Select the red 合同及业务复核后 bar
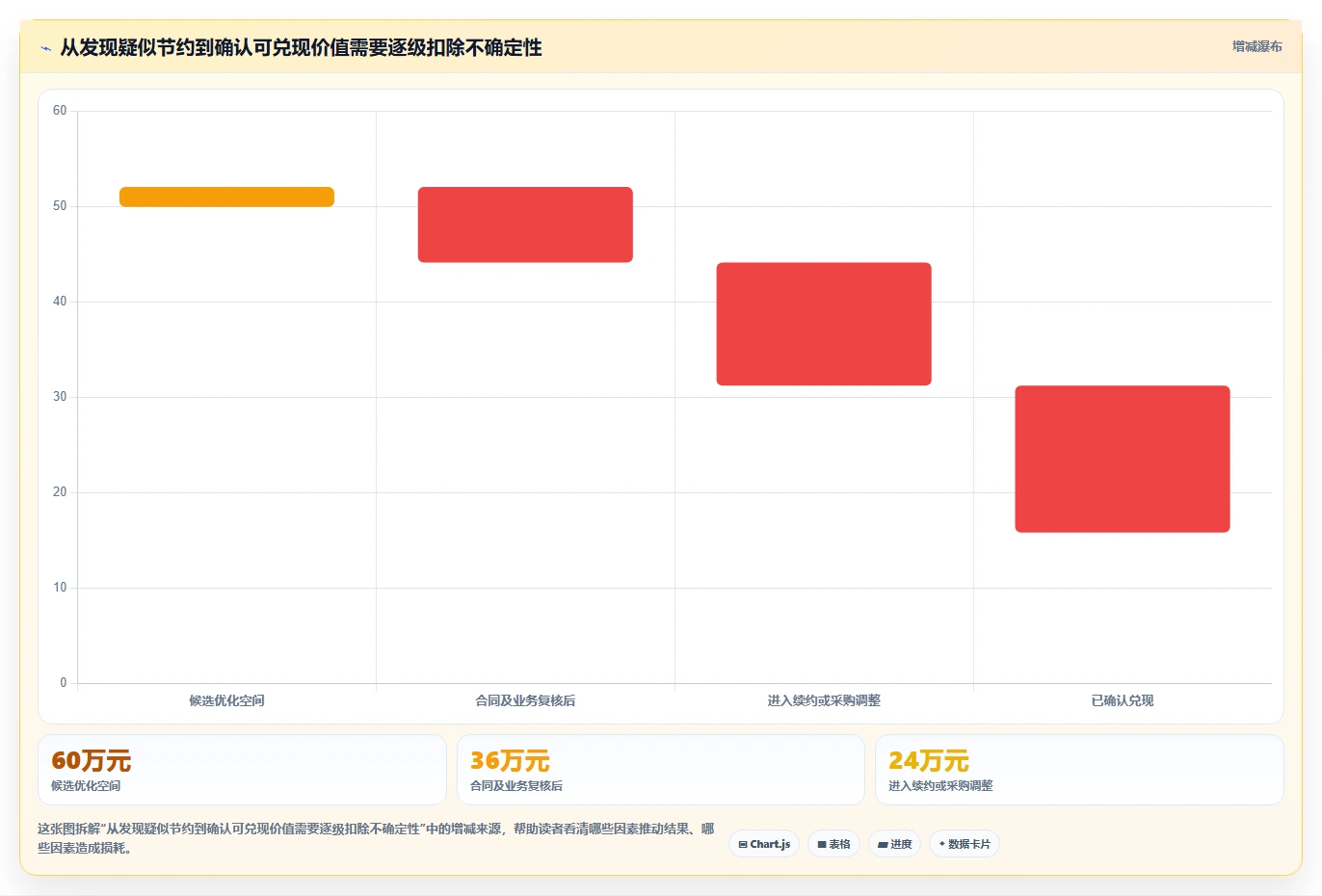Viewport: 1322px width, 896px height. click(525, 224)
